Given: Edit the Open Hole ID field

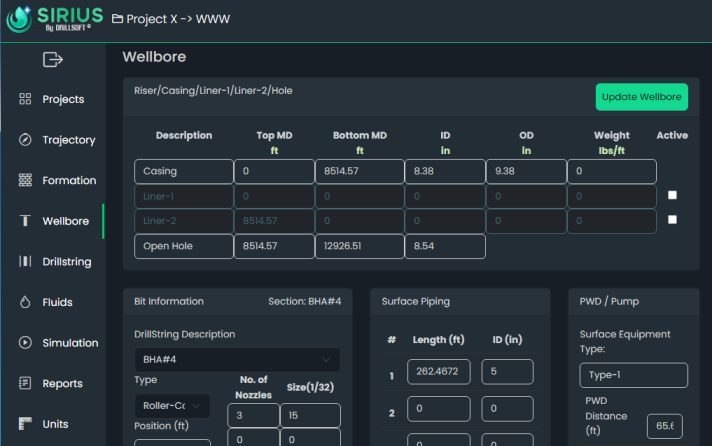Looking at the screenshot, I should pyautogui.click(x=445, y=246).
